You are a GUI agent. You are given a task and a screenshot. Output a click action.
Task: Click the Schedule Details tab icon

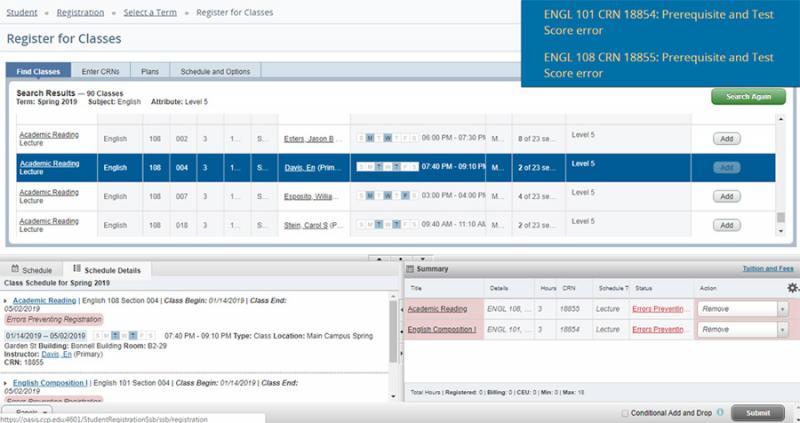[76, 270]
